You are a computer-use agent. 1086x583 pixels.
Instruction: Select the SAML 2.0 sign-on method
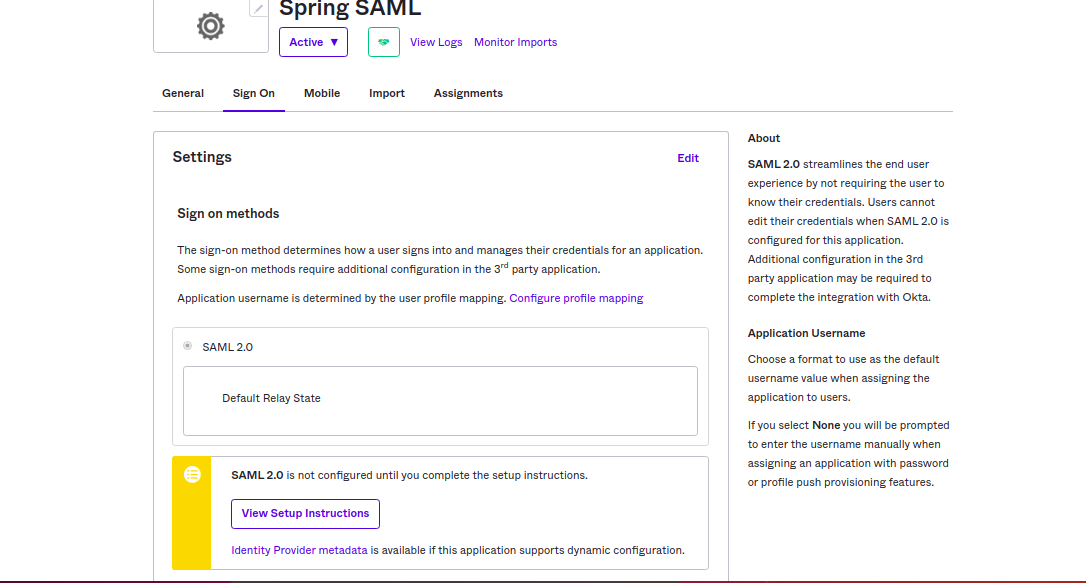(x=186, y=345)
